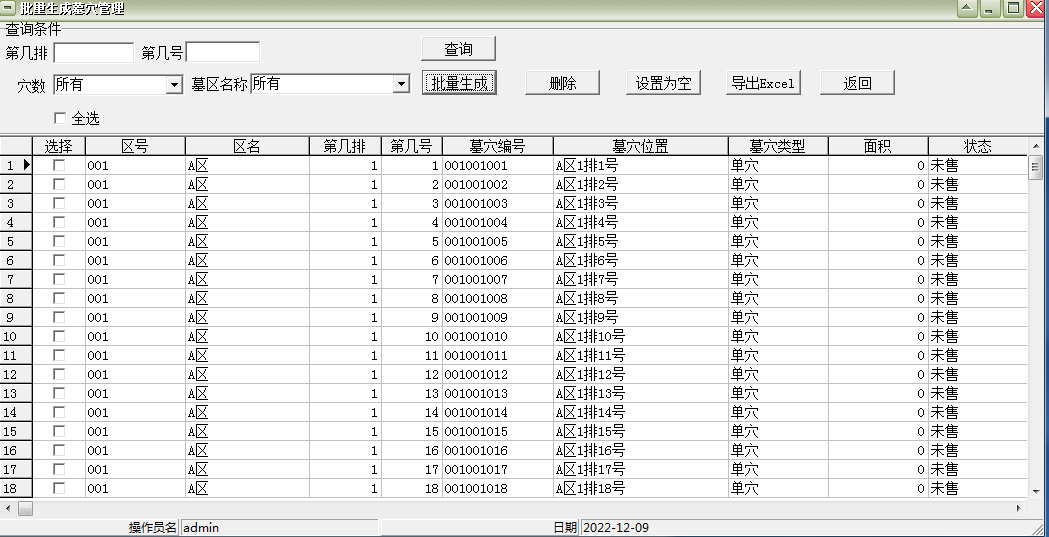Screen dimensions: 1049x537
Task: Click the 墓穴编号 column header
Action: [x=498, y=146]
